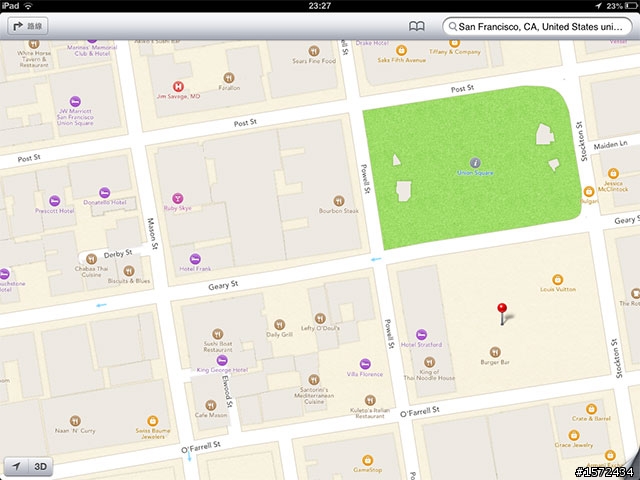Select the Cafe Mason icon
The height and width of the screenshot is (480, 640).
click(x=211, y=405)
